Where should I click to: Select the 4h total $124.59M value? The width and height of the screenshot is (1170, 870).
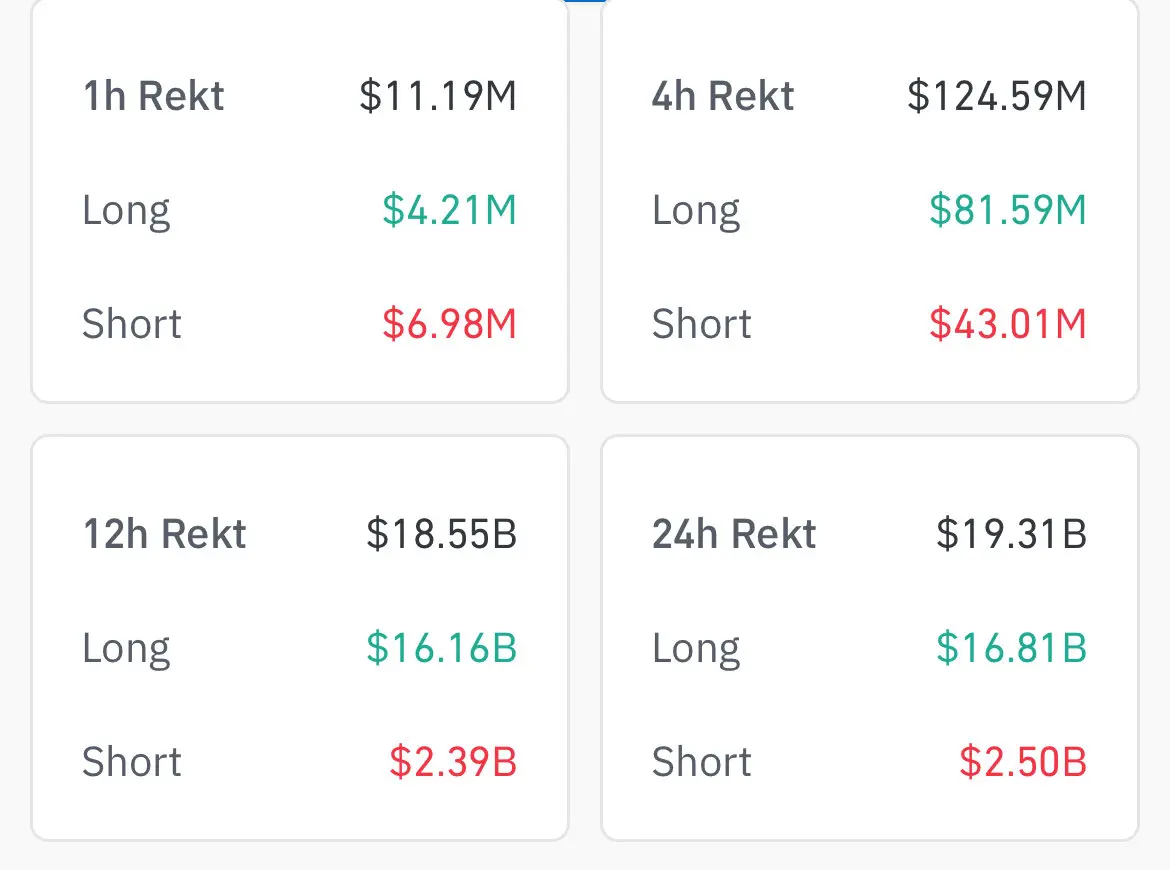pyautogui.click(x=996, y=97)
